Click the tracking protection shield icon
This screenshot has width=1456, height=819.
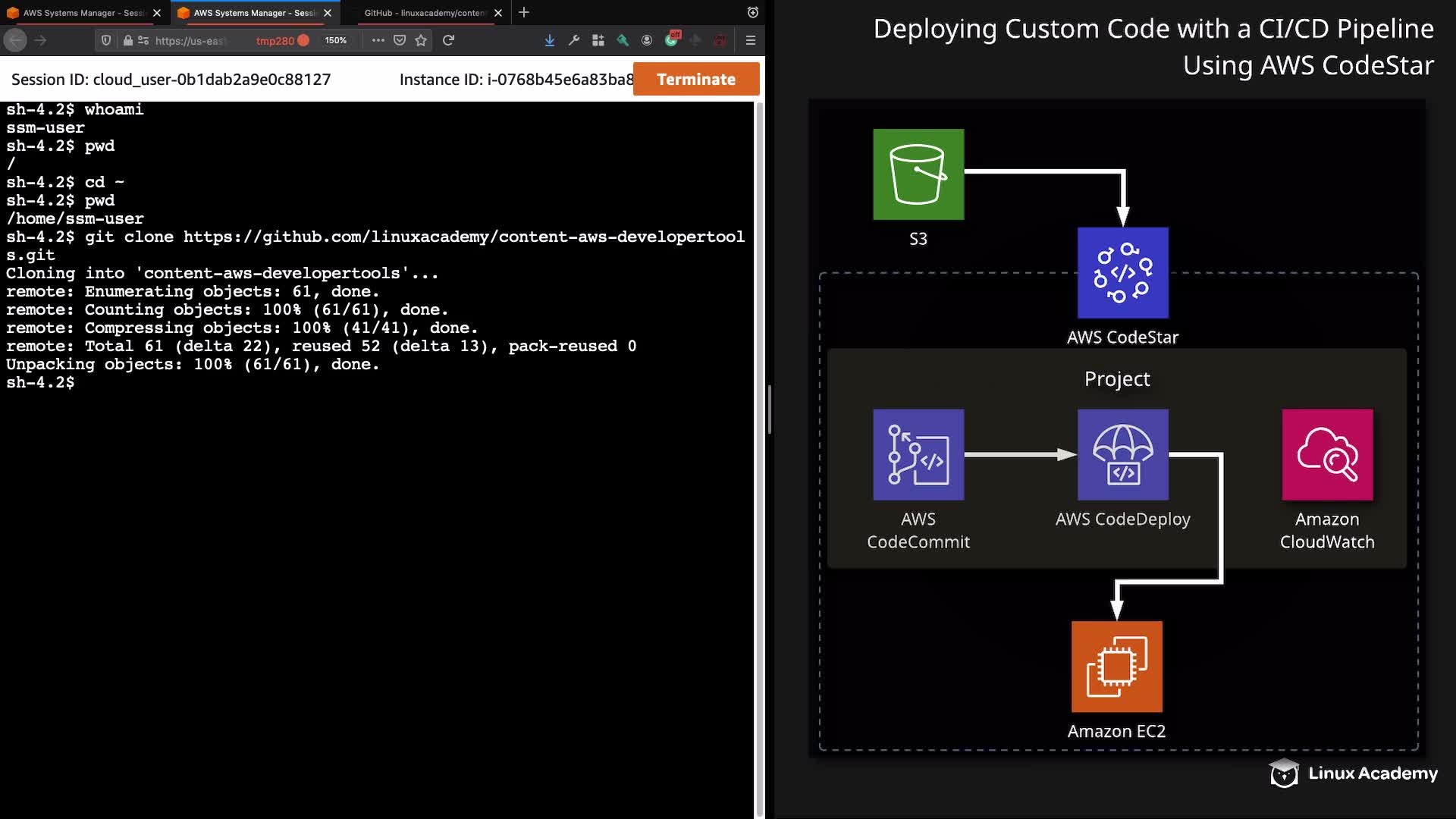click(106, 40)
